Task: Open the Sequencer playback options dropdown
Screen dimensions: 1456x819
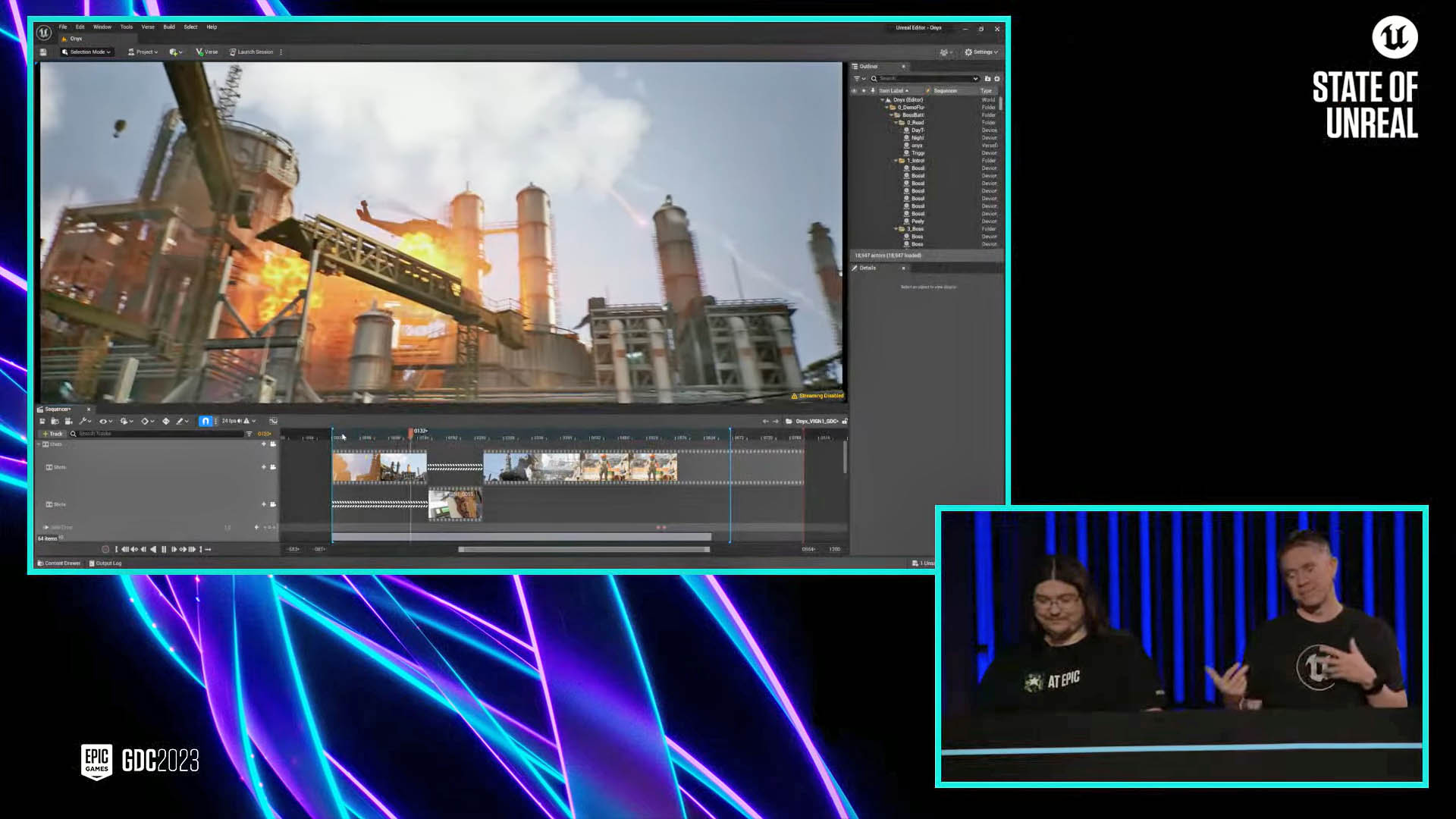Action: pyautogui.click(x=127, y=422)
